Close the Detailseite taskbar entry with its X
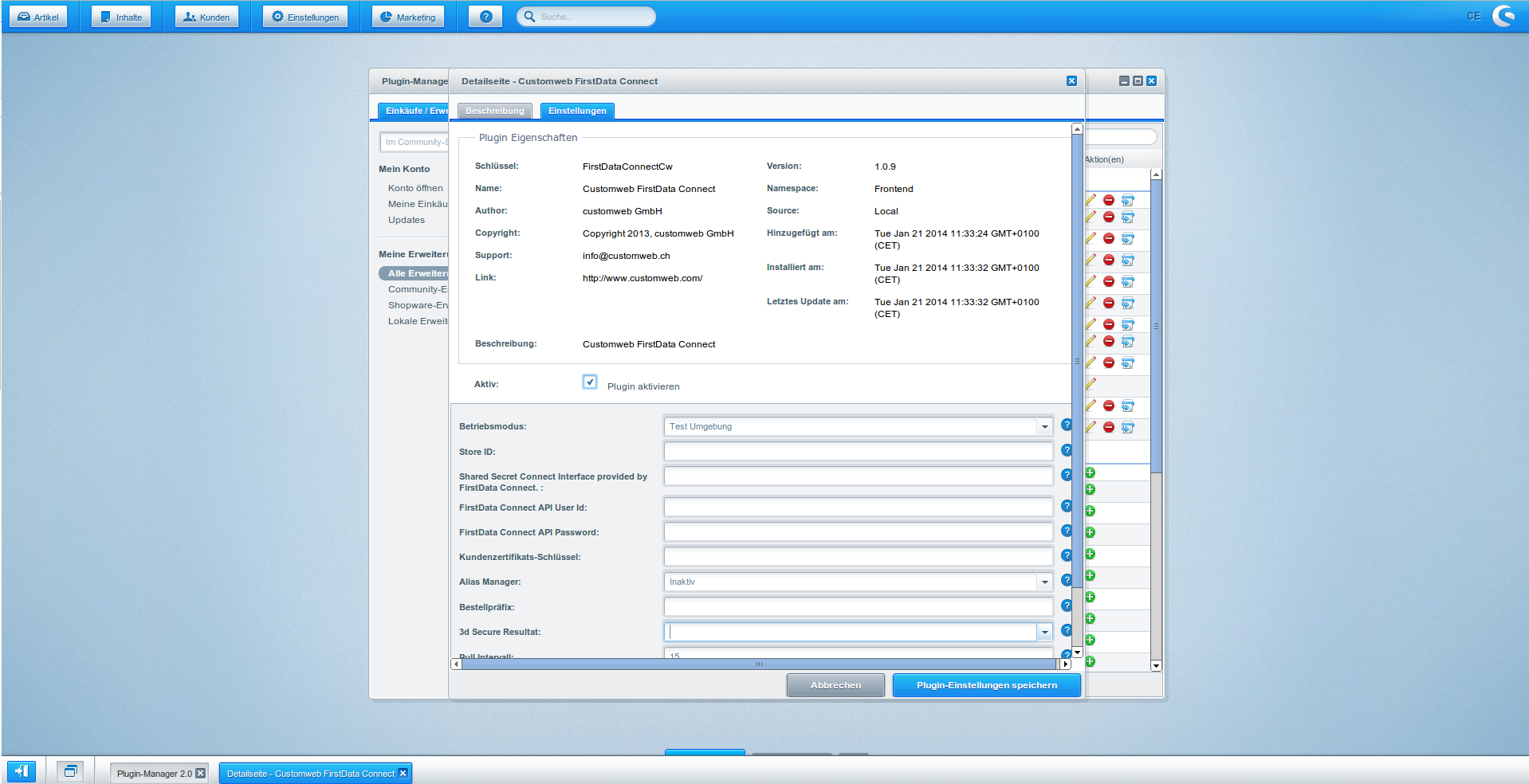 tap(403, 773)
